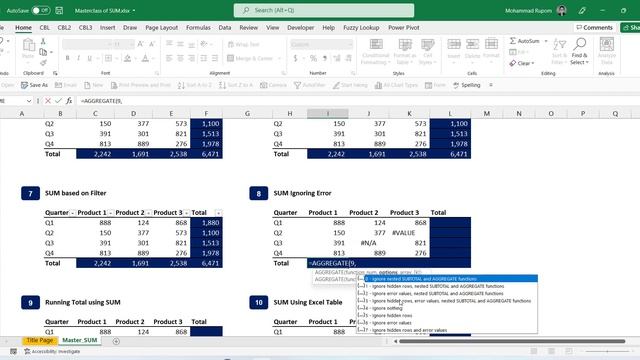Open Total filter dropdown in table 7
Viewport: 640px width, 360px height.
[219, 213]
